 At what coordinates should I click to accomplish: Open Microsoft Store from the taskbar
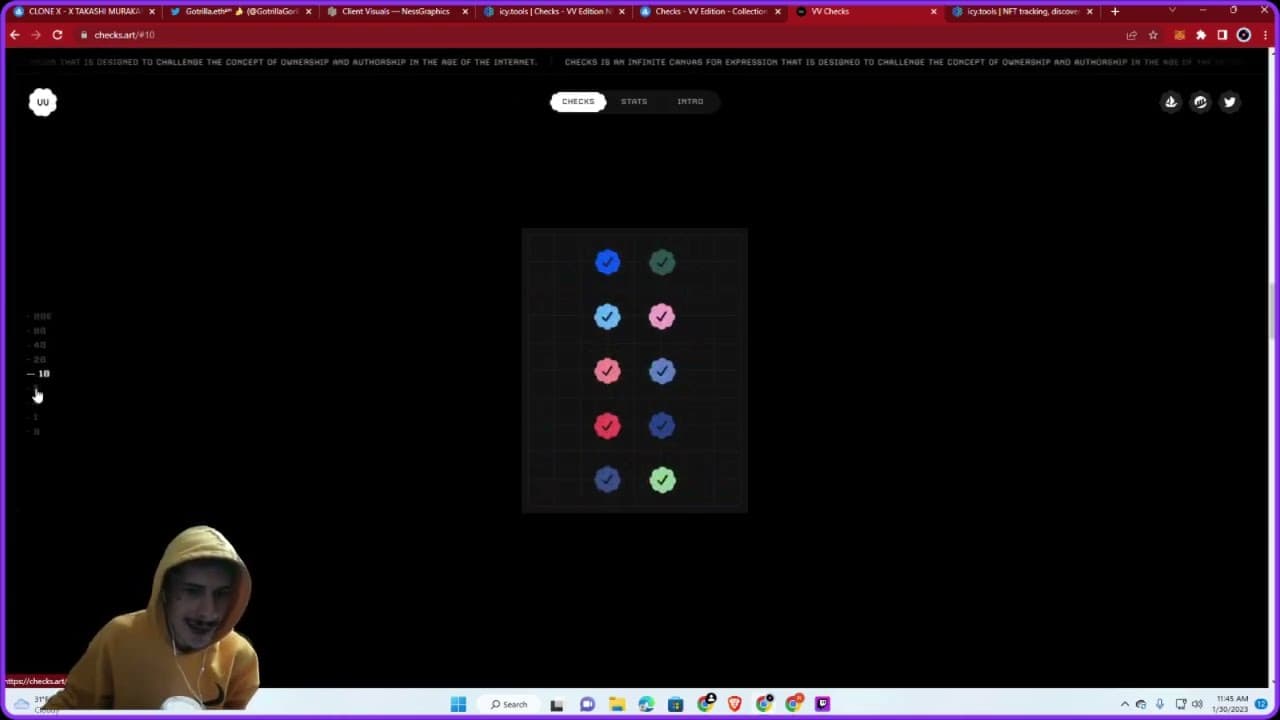676,704
